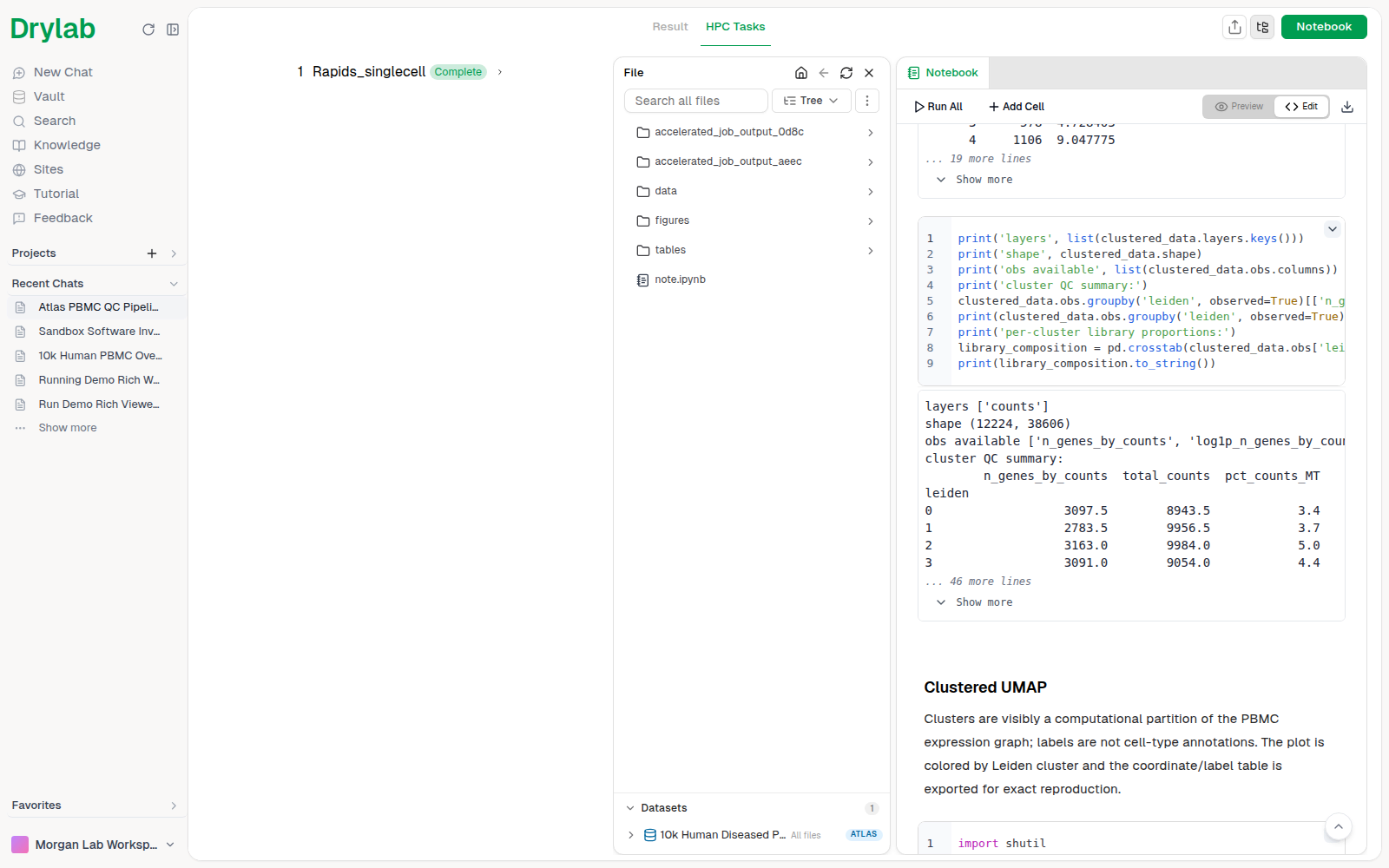Screen dimensions: 1389x868
Task: Click the Search all files field
Action: [696, 101]
